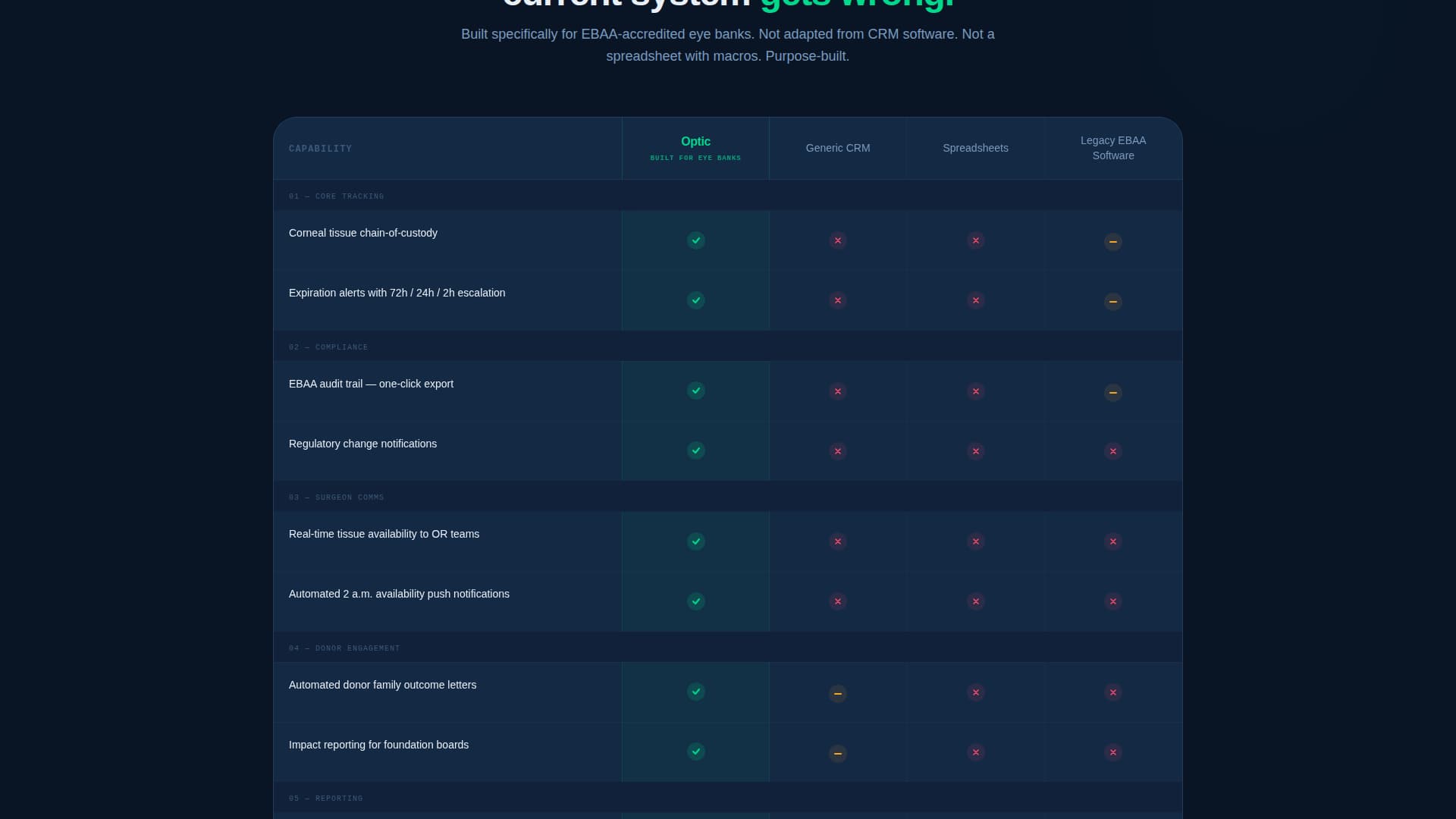Click the 'BUILT FOR EYE BANKS' subtitle
The height and width of the screenshot is (819, 1456).
695,158
